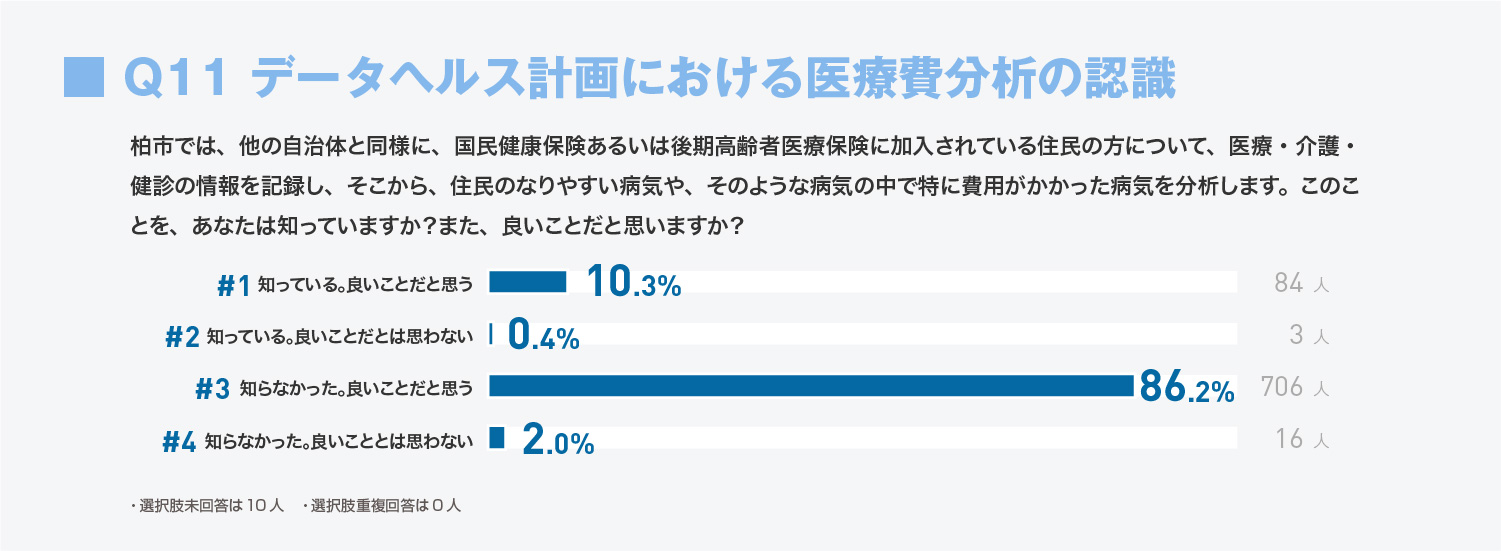Click the #2 rank label
This screenshot has width=1501, height=551.
pos(182,338)
